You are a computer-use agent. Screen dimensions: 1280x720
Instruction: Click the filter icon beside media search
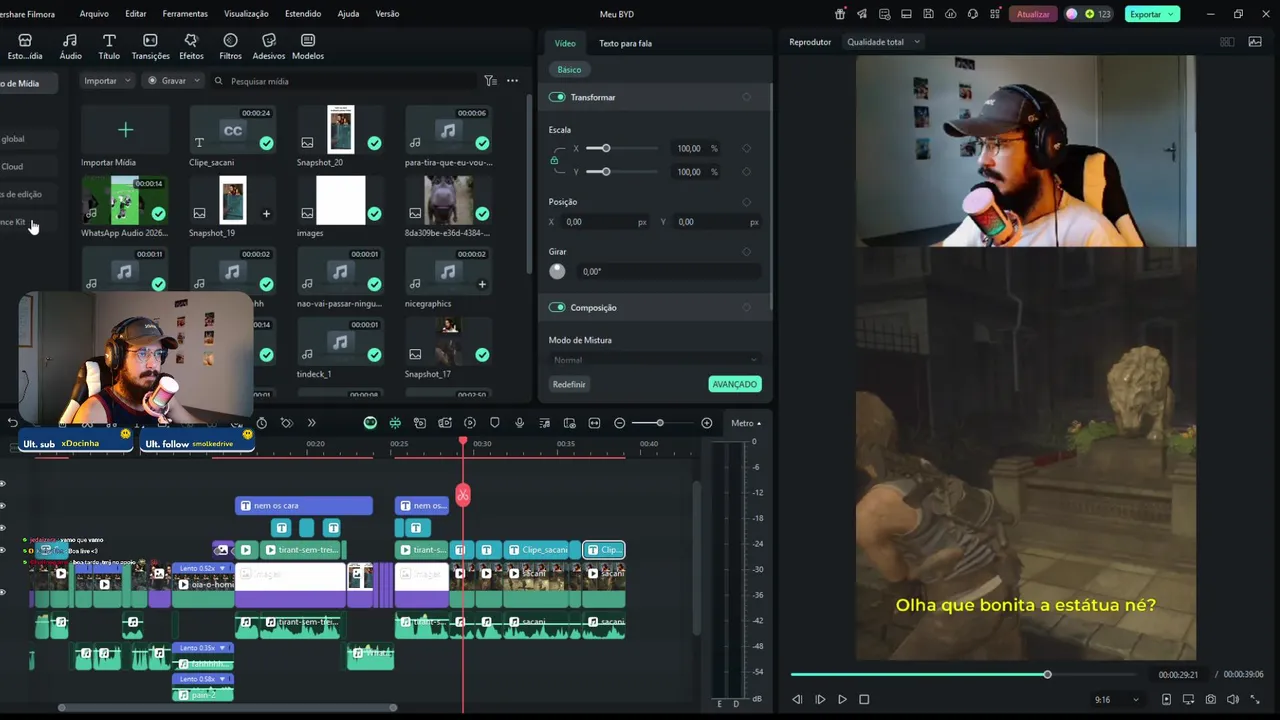(490, 81)
